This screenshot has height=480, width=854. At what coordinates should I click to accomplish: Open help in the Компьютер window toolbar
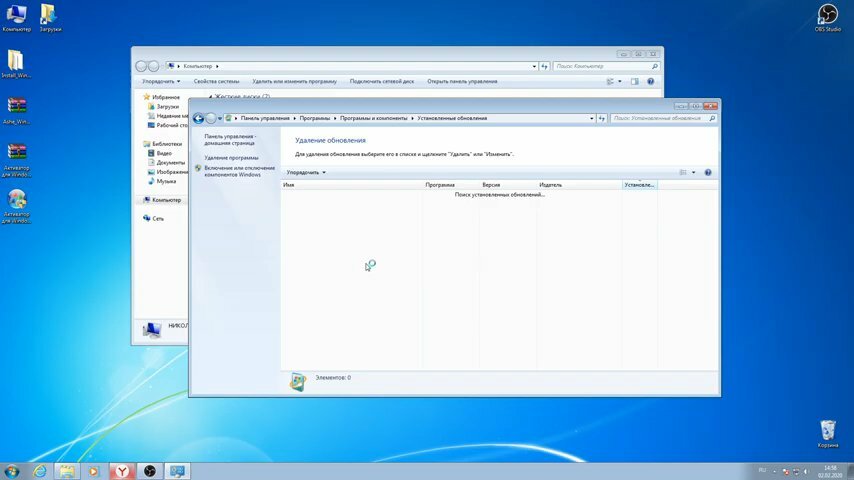[650, 81]
